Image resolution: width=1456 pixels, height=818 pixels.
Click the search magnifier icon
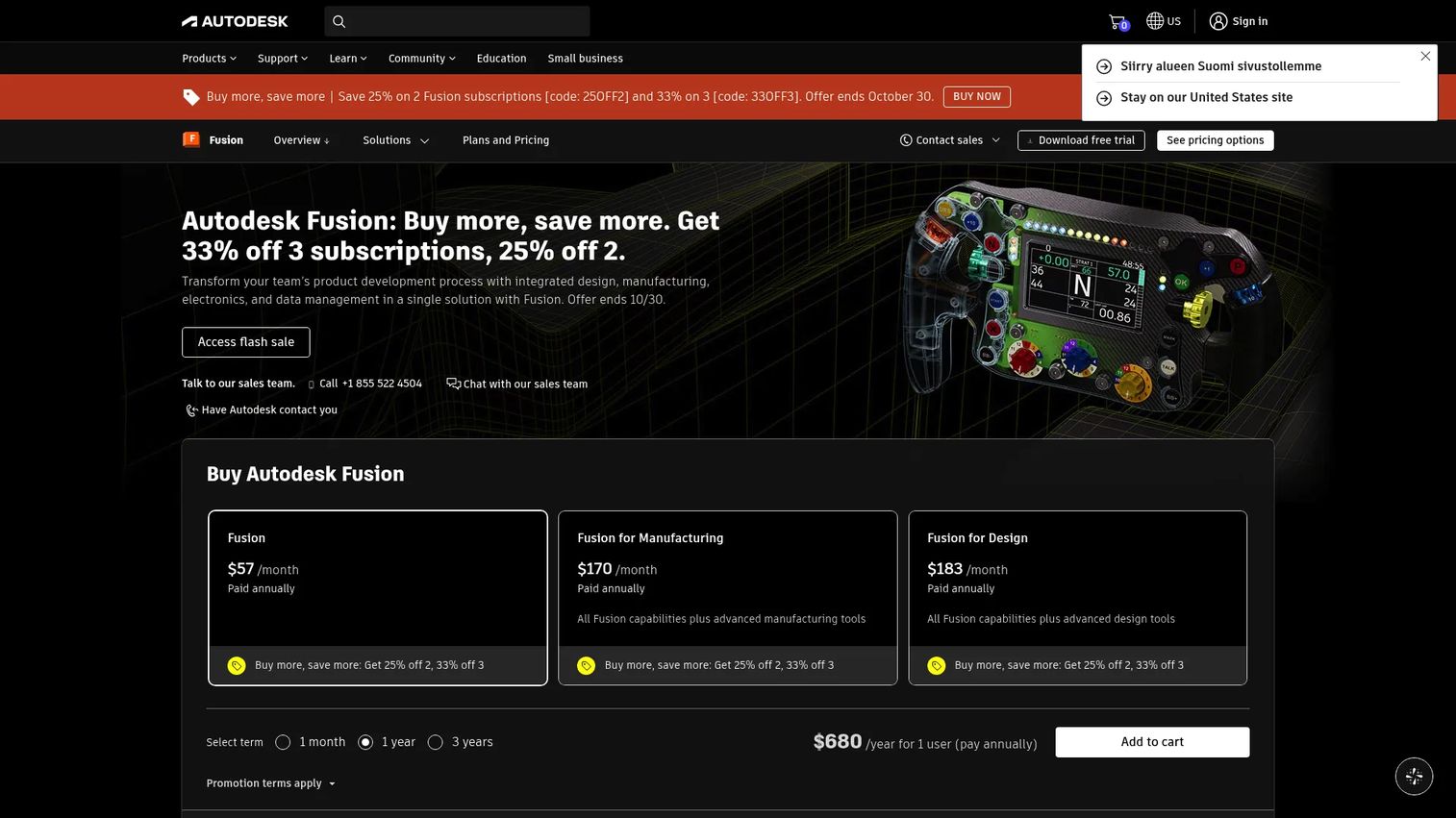pyautogui.click(x=339, y=21)
